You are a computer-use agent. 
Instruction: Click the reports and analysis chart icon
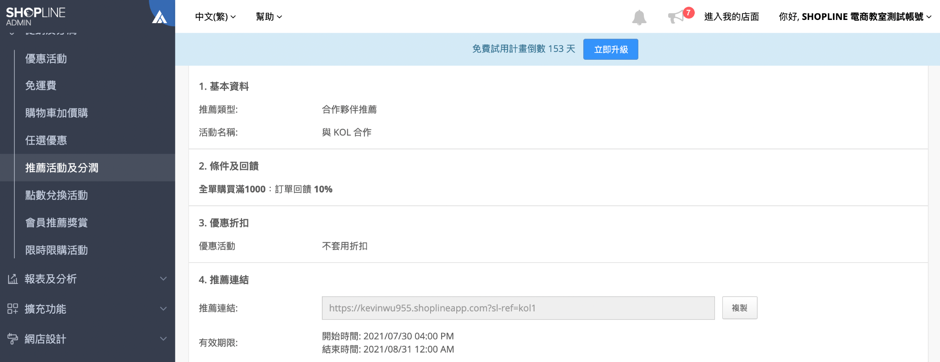click(12, 279)
